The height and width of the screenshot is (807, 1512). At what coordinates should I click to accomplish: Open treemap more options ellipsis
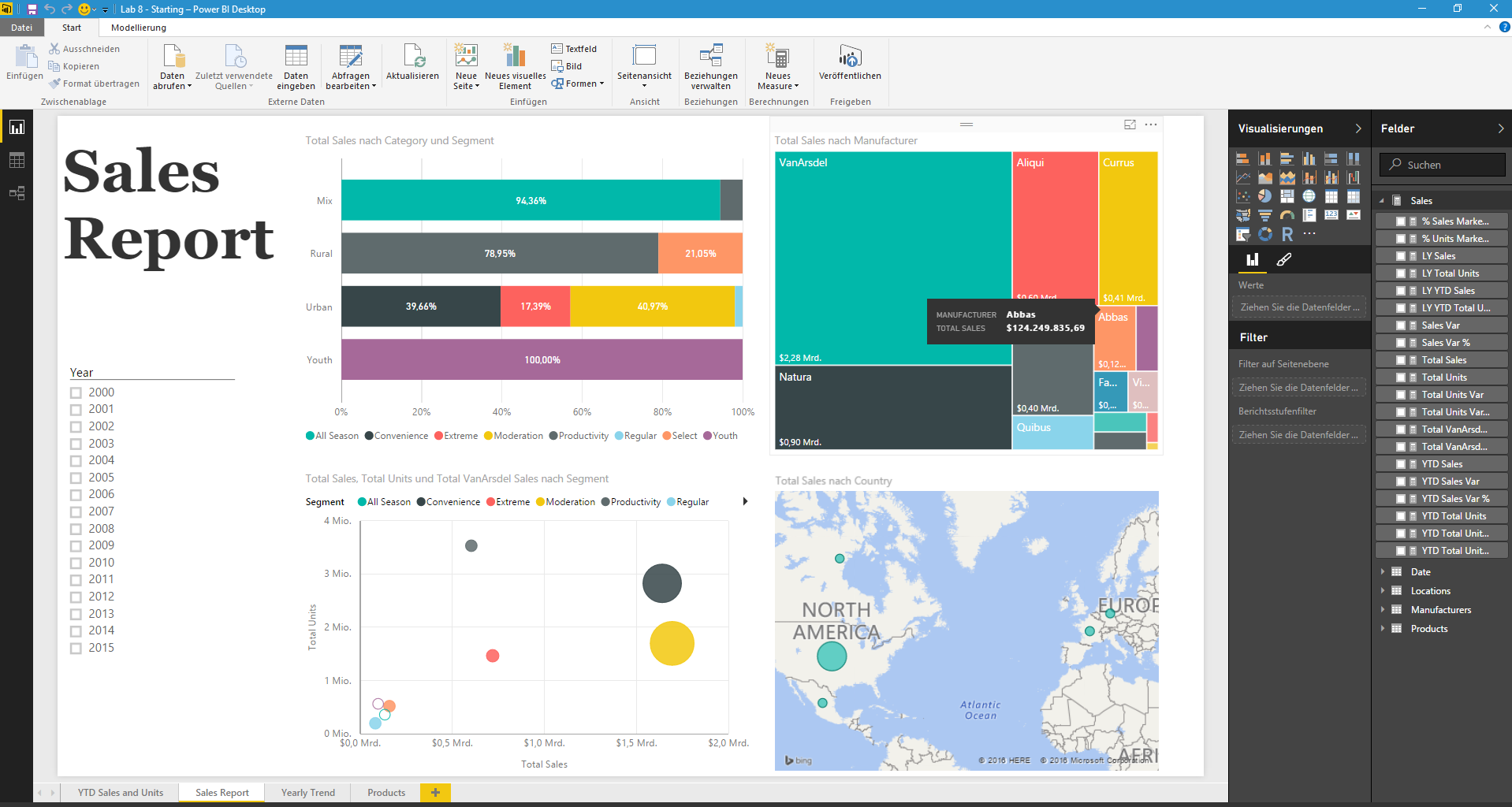click(1151, 125)
